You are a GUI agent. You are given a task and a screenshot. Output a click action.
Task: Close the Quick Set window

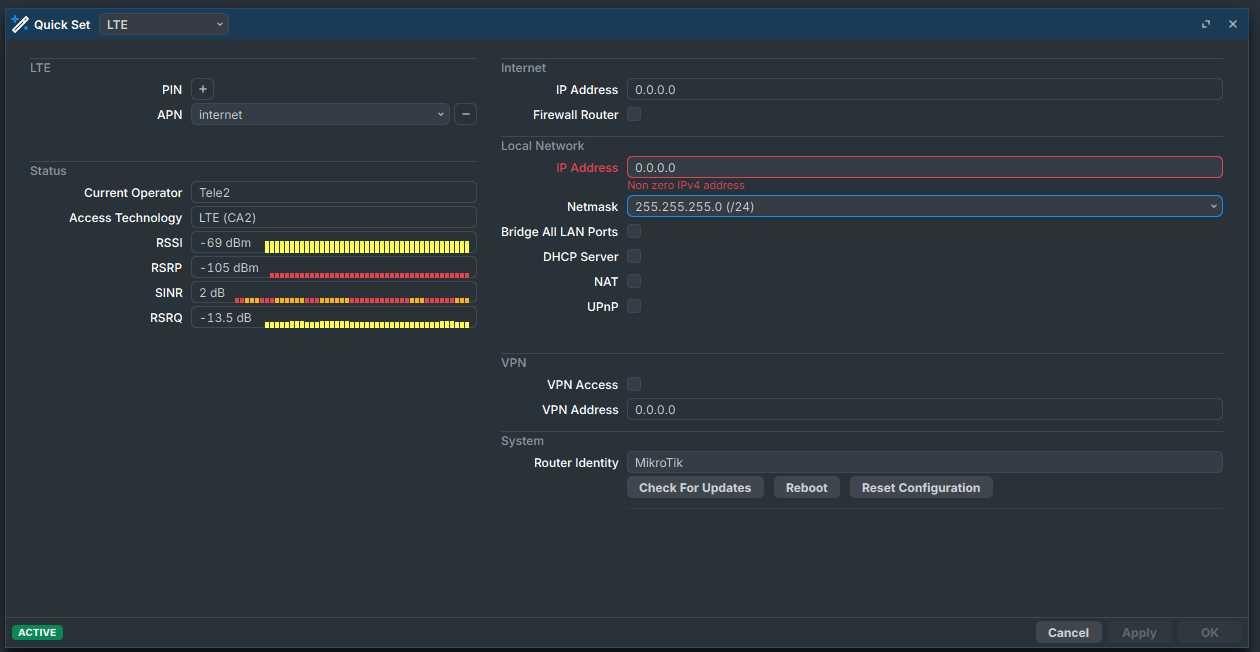[1233, 24]
